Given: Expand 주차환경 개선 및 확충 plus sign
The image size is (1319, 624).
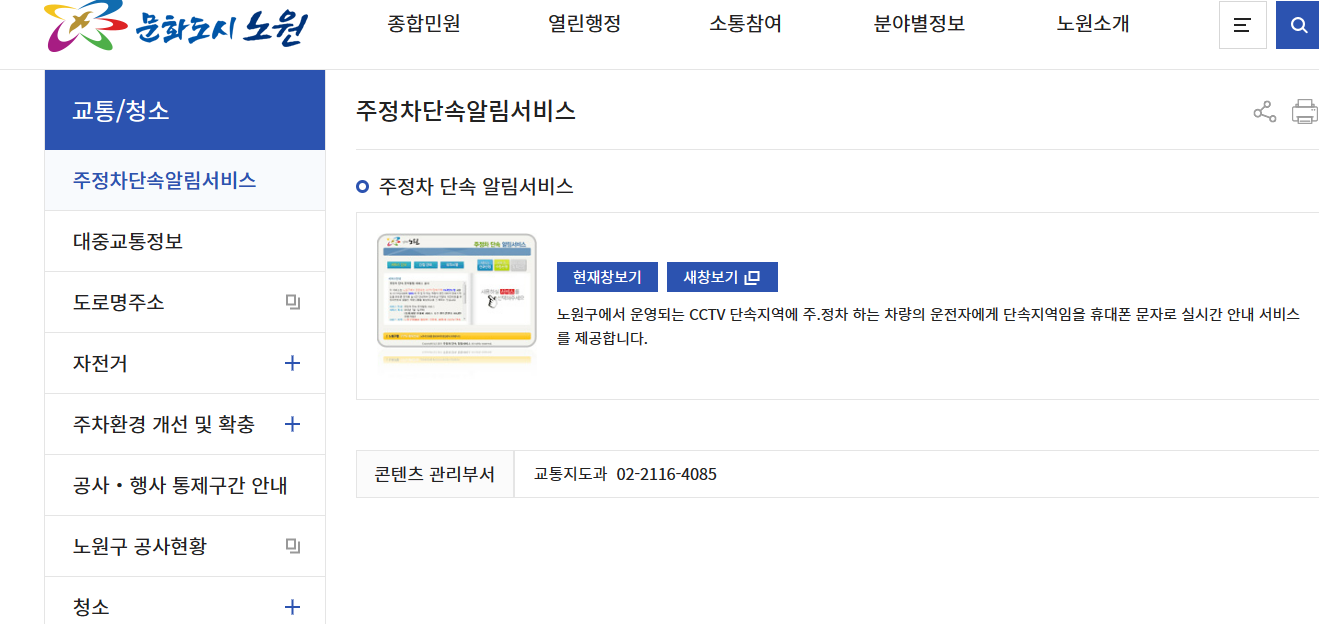Looking at the screenshot, I should point(292,424).
